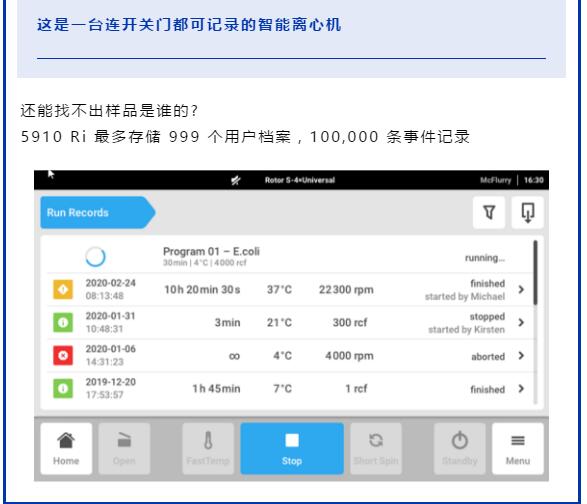Open the filter icon in Run Records
This screenshot has width=587, height=504.
(x=489, y=212)
